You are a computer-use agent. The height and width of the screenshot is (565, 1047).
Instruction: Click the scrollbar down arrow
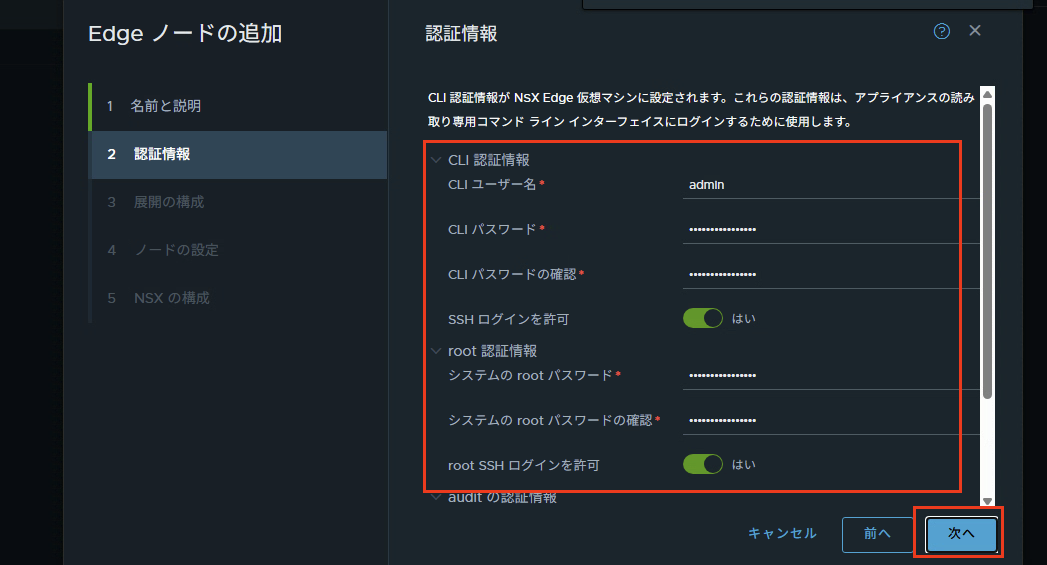pyautogui.click(x=988, y=501)
